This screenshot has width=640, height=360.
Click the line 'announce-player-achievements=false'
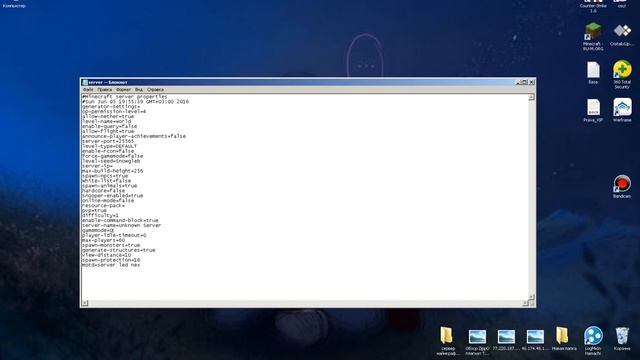[134, 136]
